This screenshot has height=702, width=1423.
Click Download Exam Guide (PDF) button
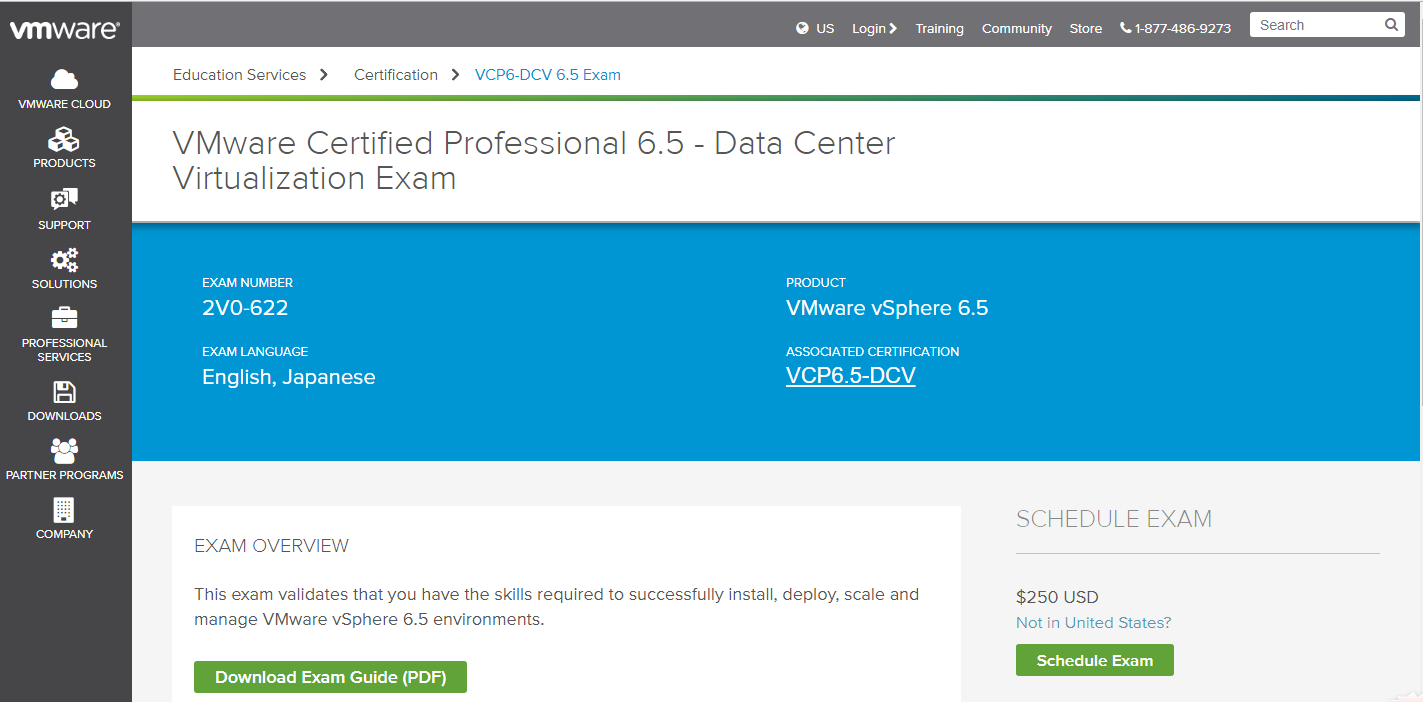coord(330,677)
